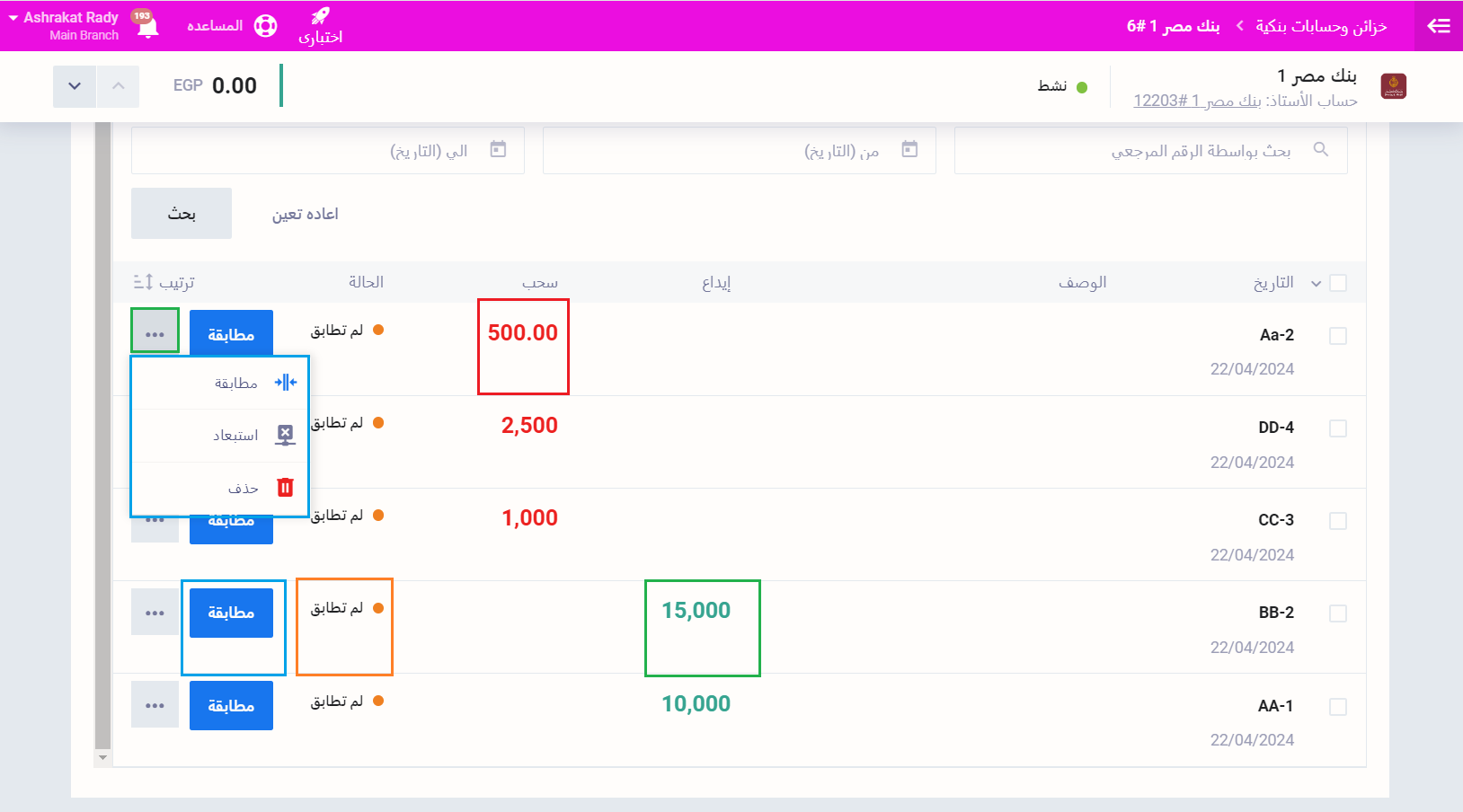
Task: Click the BB-2 transaction description
Action: tap(1276, 613)
